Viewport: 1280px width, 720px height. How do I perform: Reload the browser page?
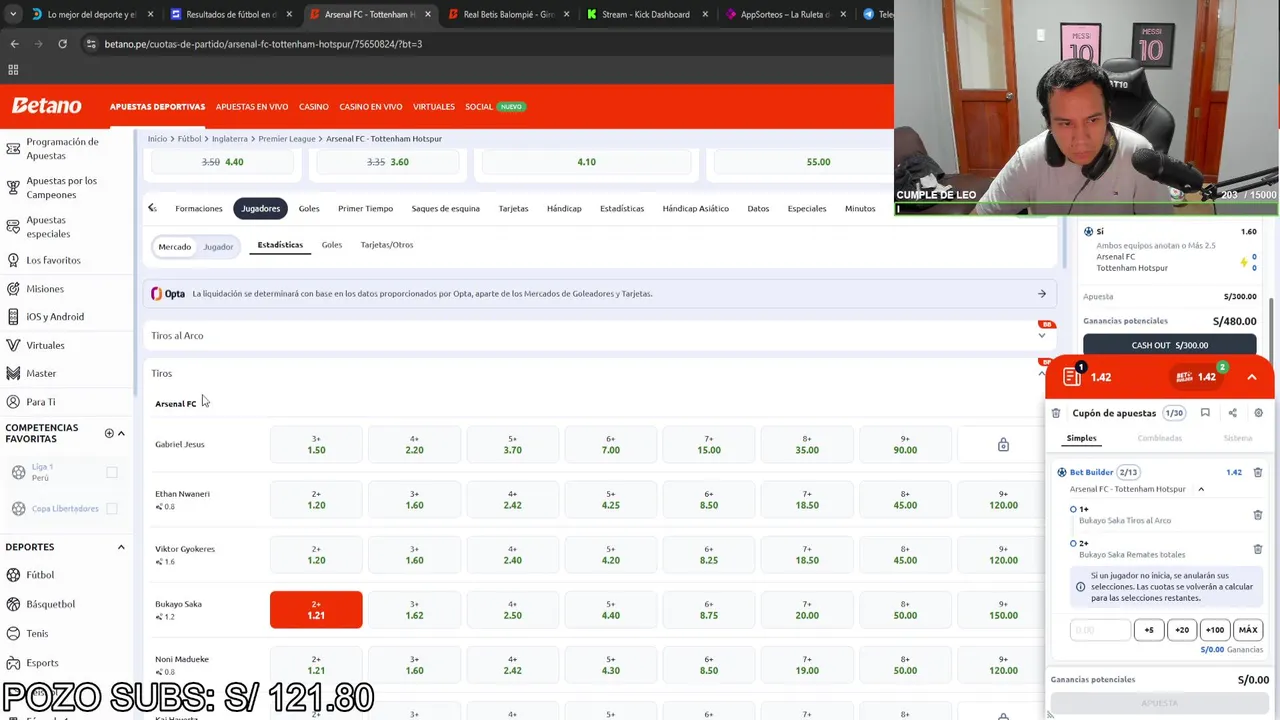pyautogui.click(x=62, y=44)
